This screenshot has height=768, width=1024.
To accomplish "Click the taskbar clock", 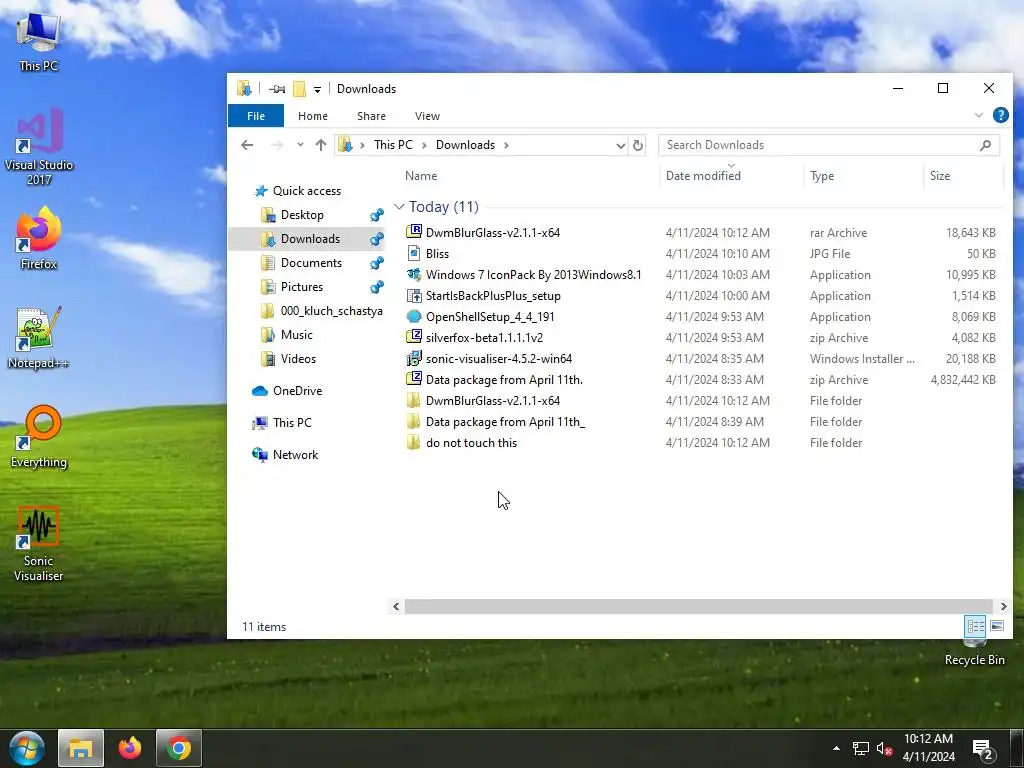I will [929, 748].
